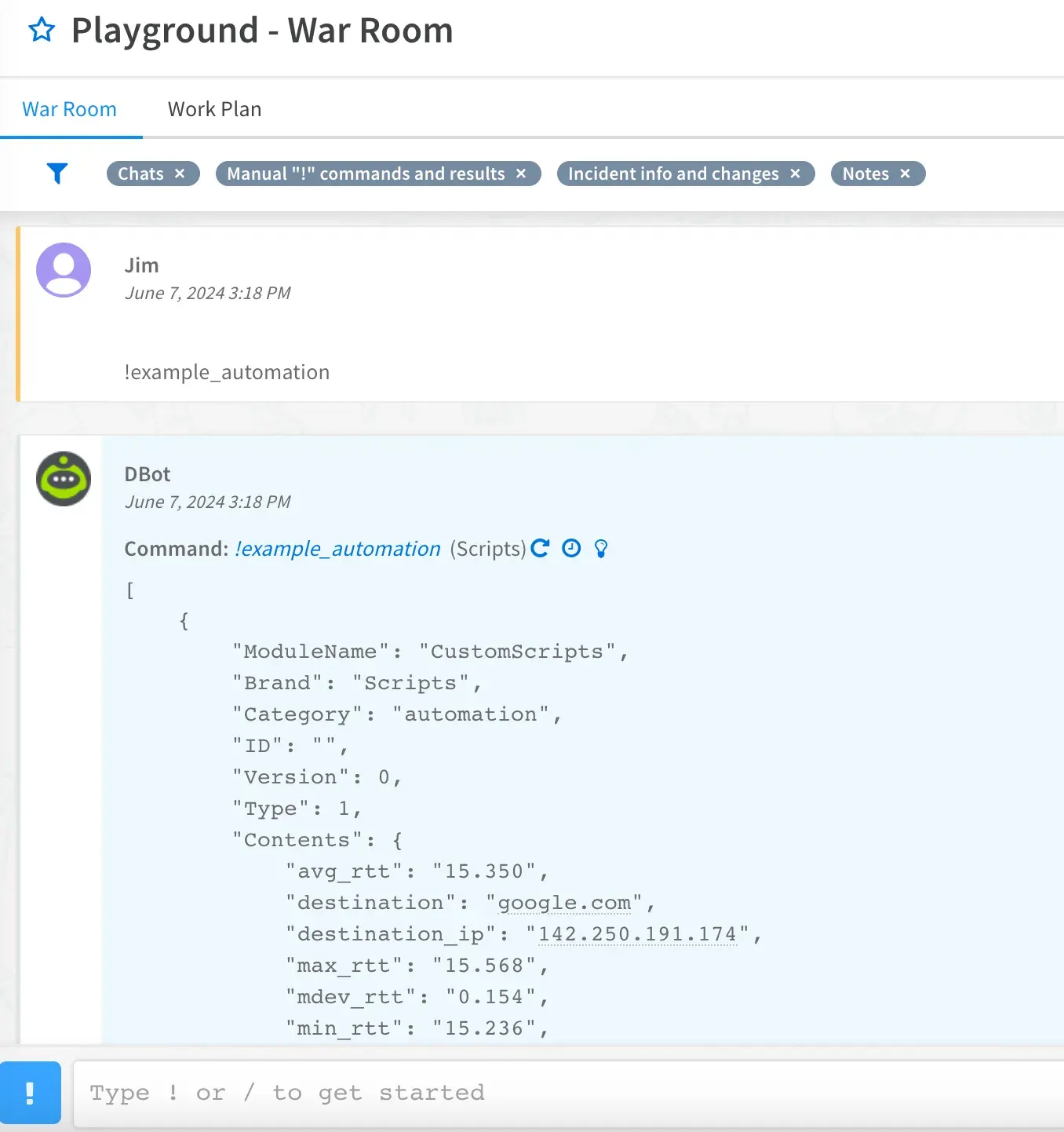This screenshot has width=1064, height=1132.
Task: Click Jim's June 7, 2024 3:18 PM timestamp
Action: [207, 293]
